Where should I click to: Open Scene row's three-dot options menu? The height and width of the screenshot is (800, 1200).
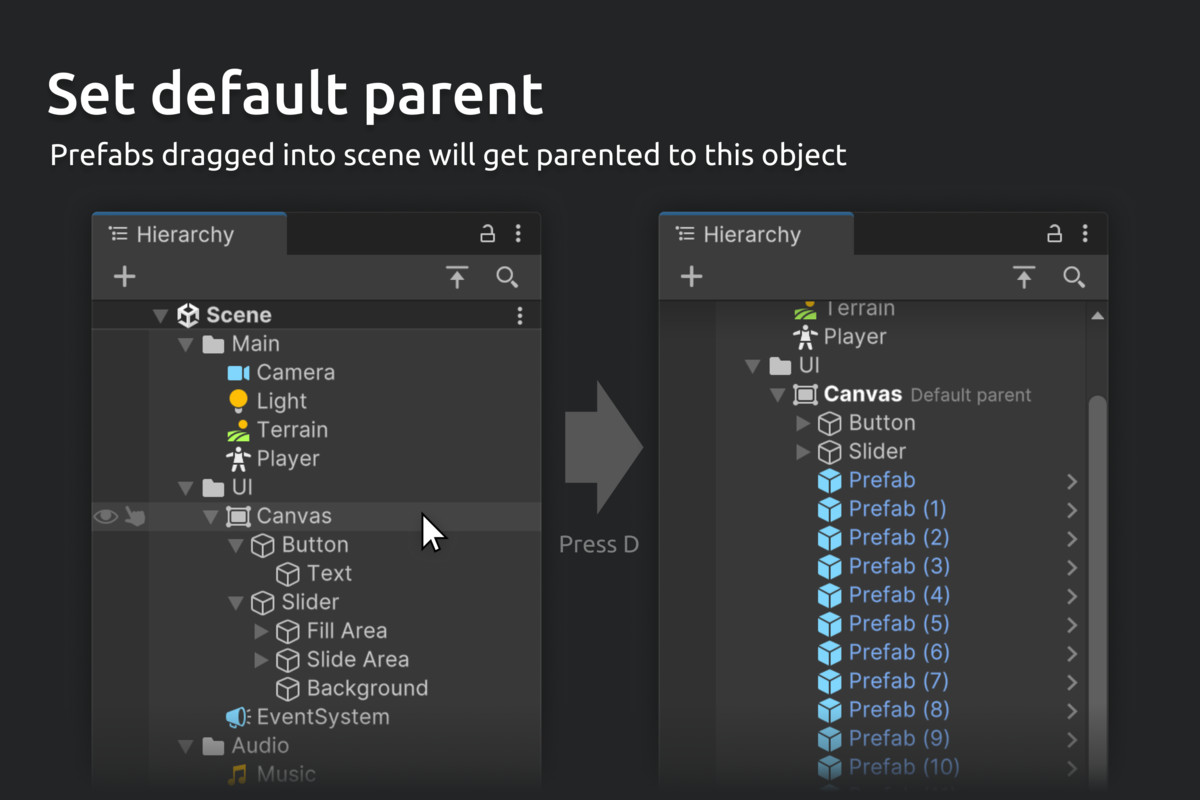[520, 316]
